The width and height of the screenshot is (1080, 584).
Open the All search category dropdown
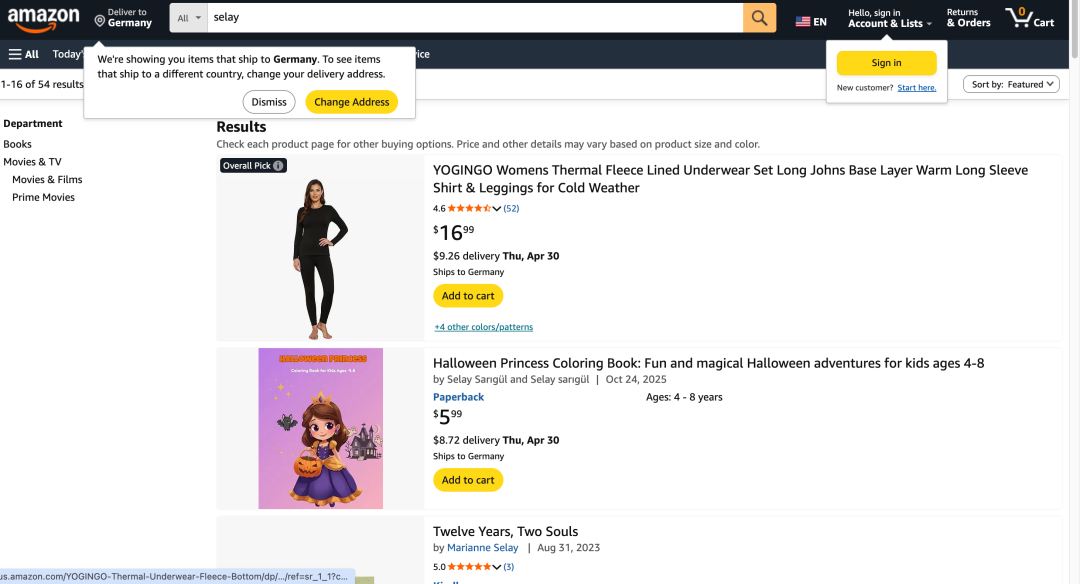click(189, 18)
